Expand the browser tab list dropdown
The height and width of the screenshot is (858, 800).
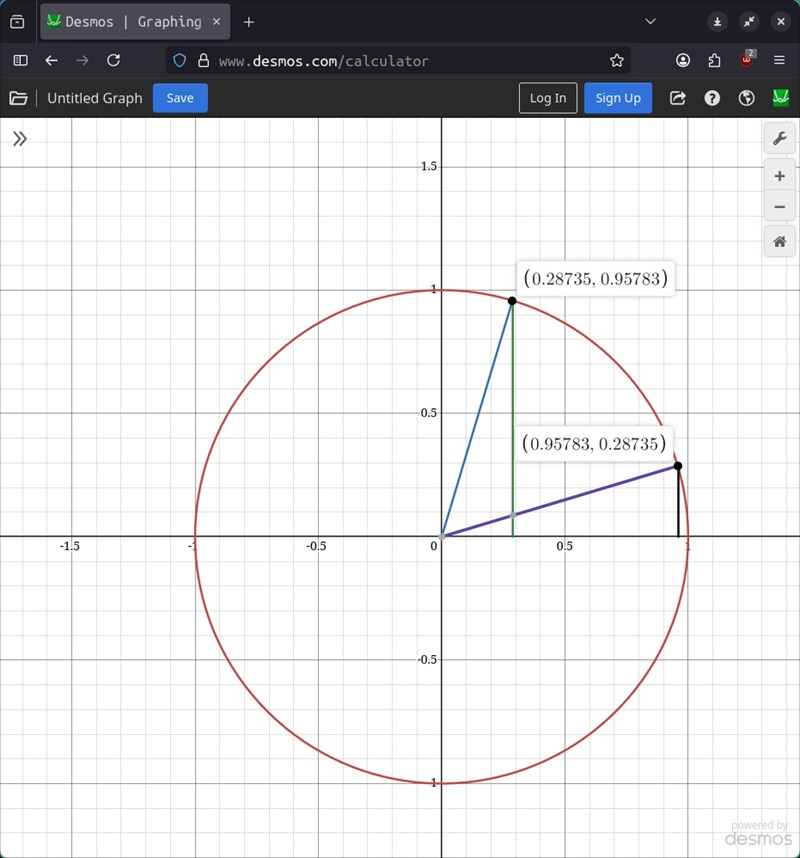pyautogui.click(x=651, y=21)
